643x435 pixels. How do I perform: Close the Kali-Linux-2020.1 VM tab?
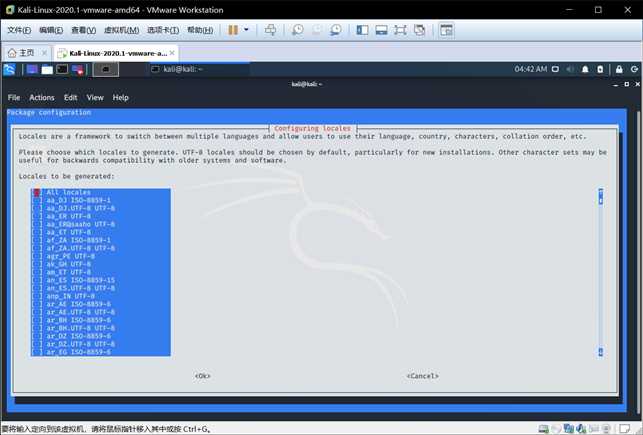point(172,53)
